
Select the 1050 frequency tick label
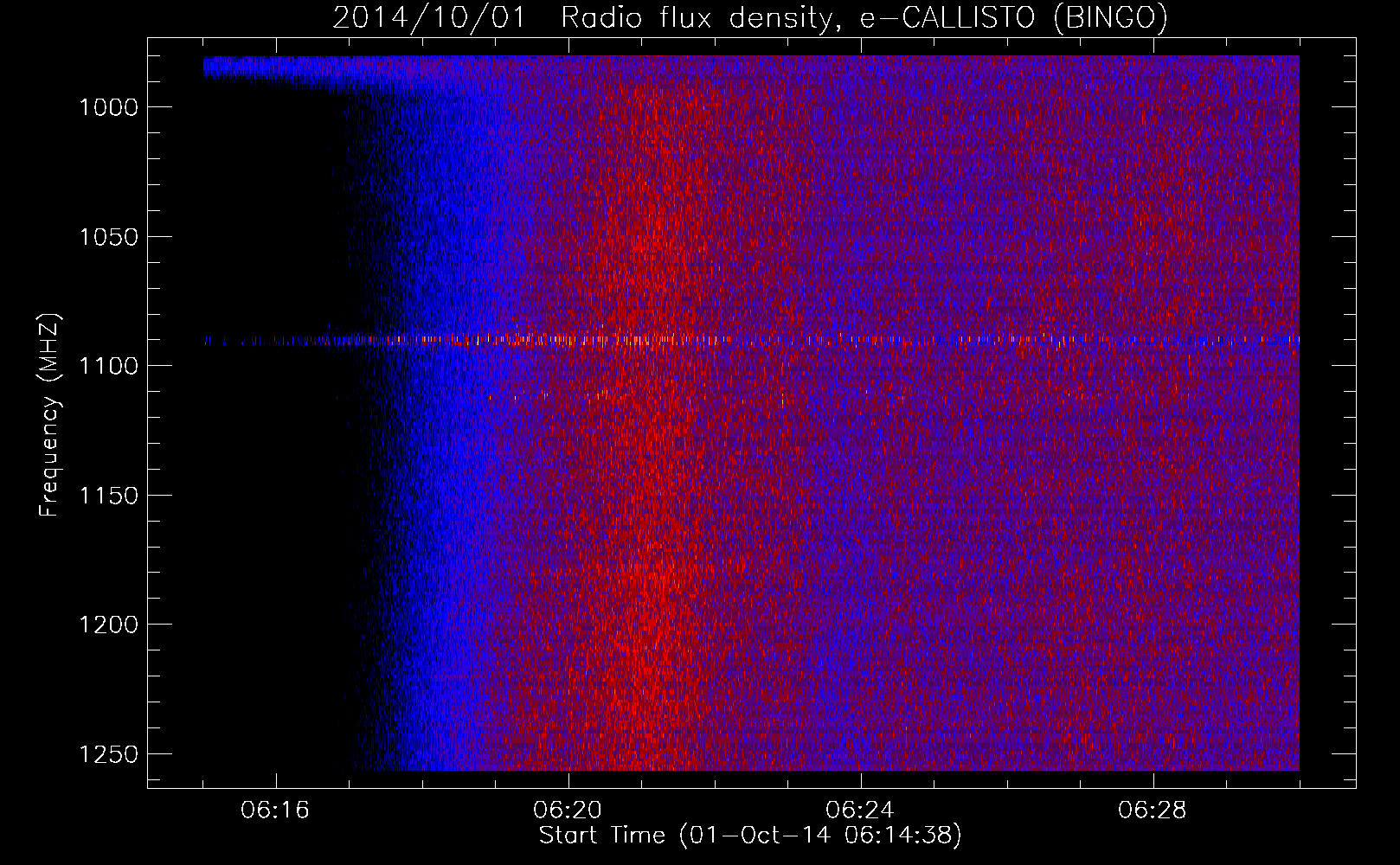(x=109, y=237)
